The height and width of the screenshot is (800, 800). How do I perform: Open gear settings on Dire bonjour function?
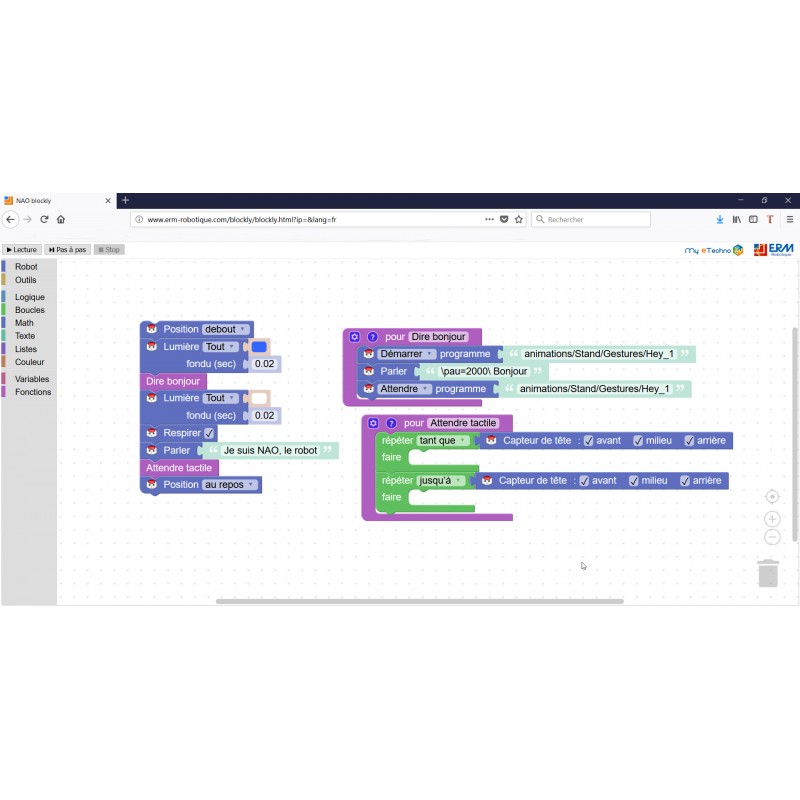pos(354,337)
